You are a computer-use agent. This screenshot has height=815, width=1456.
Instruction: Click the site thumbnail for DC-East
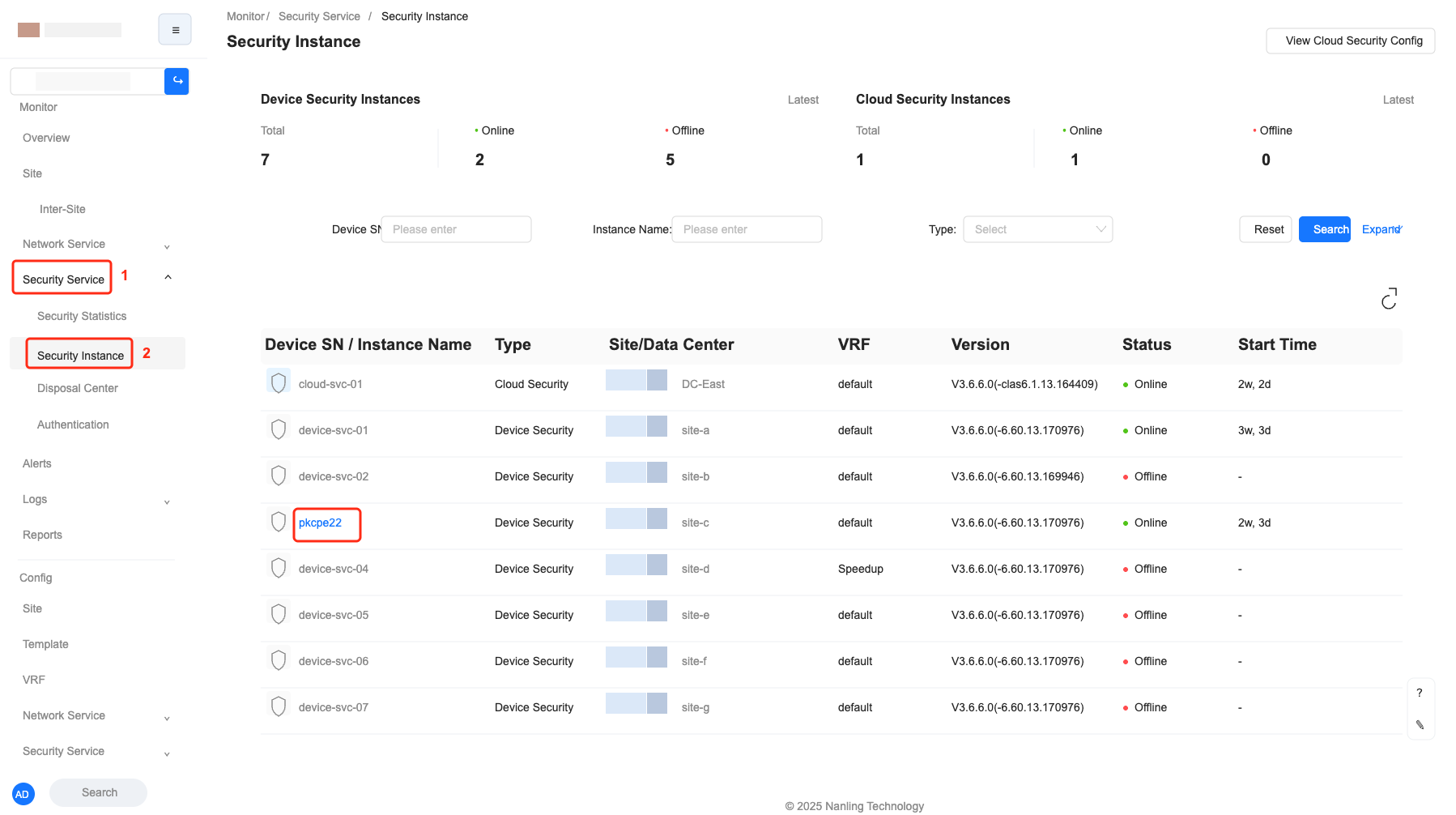[636, 380]
